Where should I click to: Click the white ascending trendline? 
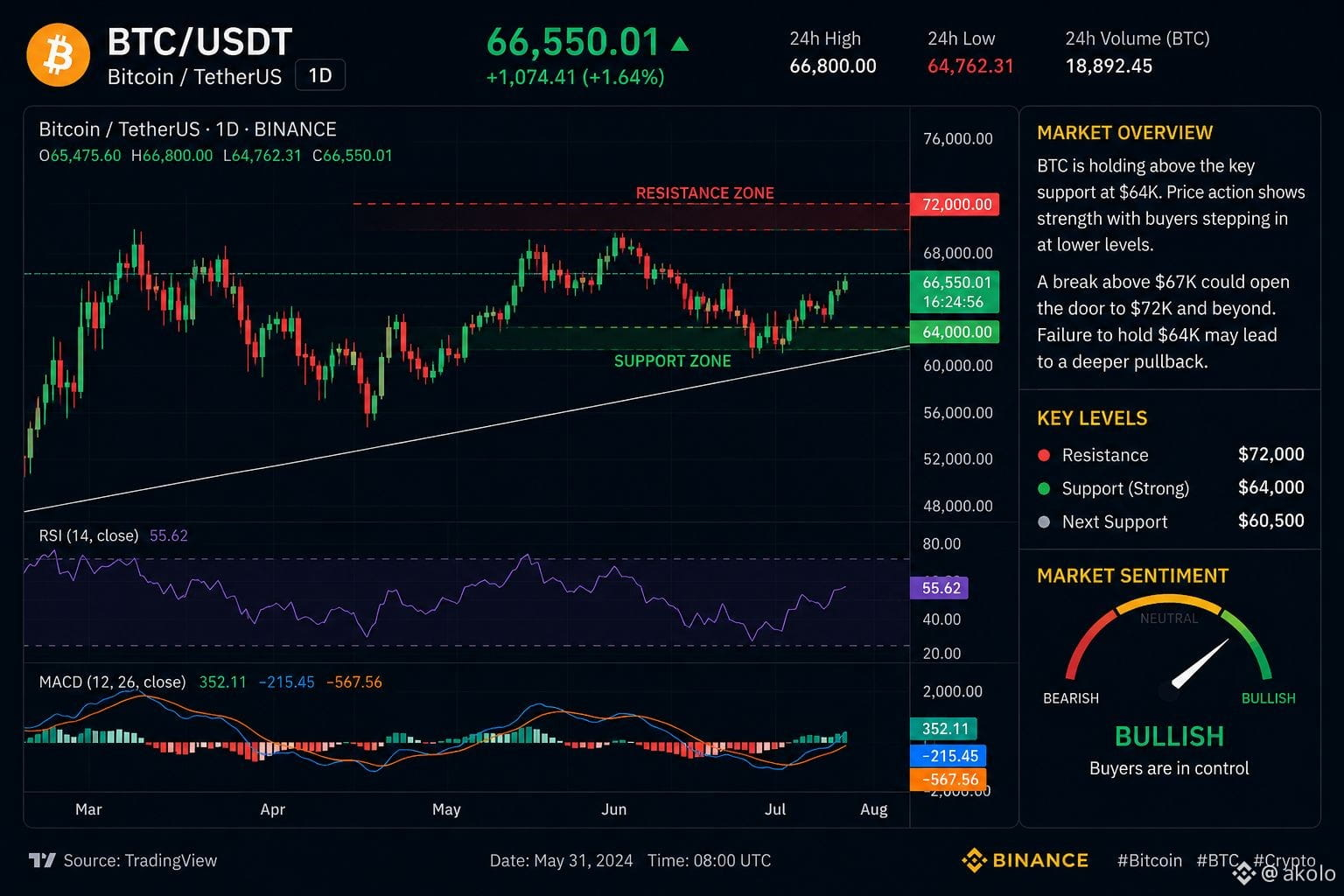466,428
